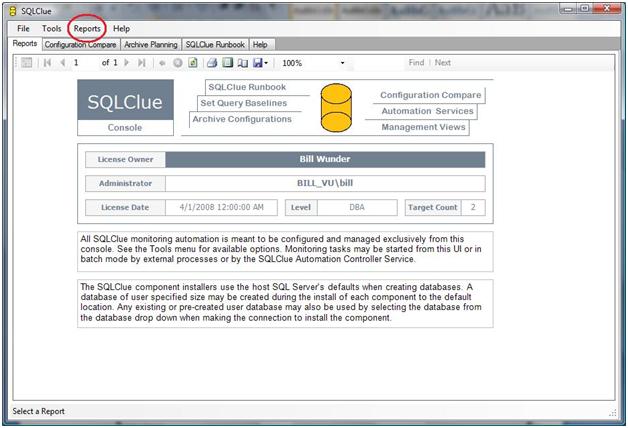This screenshot has height=428, width=628.
Task: Click the License Date label
Action: point(125,207)
